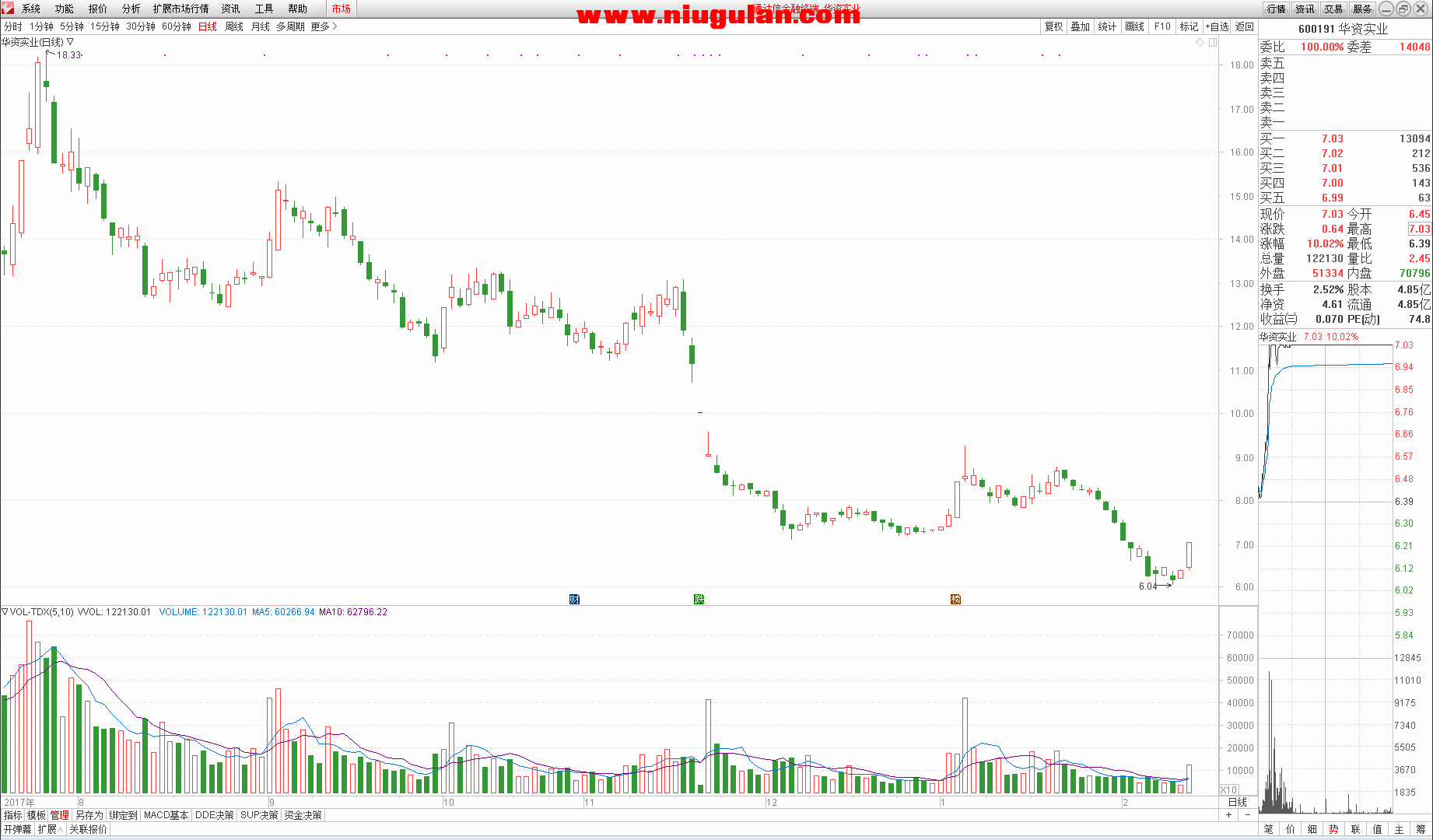Click the red 管理 bottom tab
This screenshot has width=1433, height=840.
60,815
